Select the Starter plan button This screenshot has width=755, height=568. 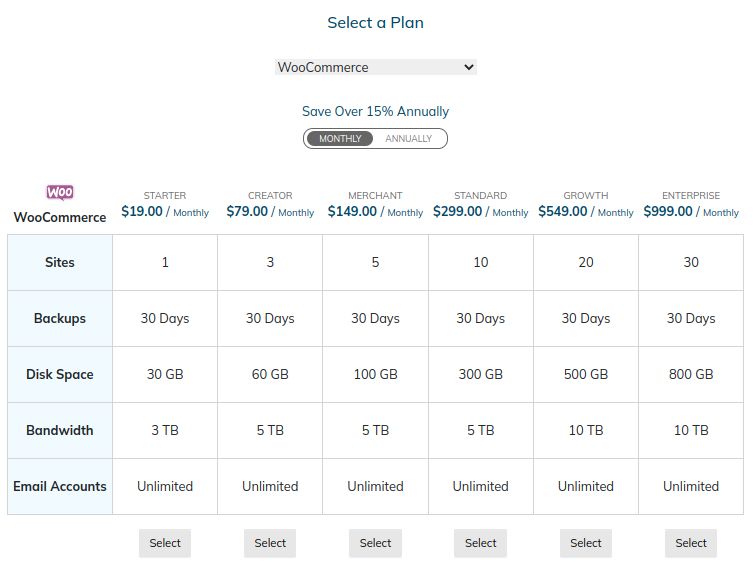[x=165, y=543]
